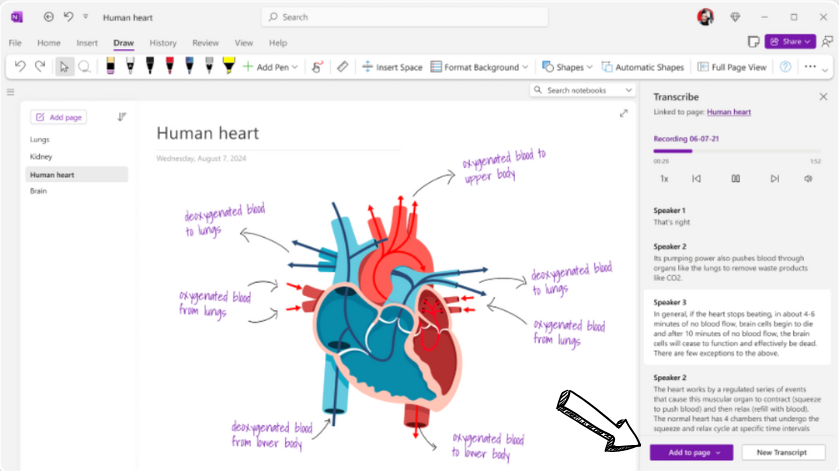
Task: Click the recording playback progress bar
Action: coord(737,151)
